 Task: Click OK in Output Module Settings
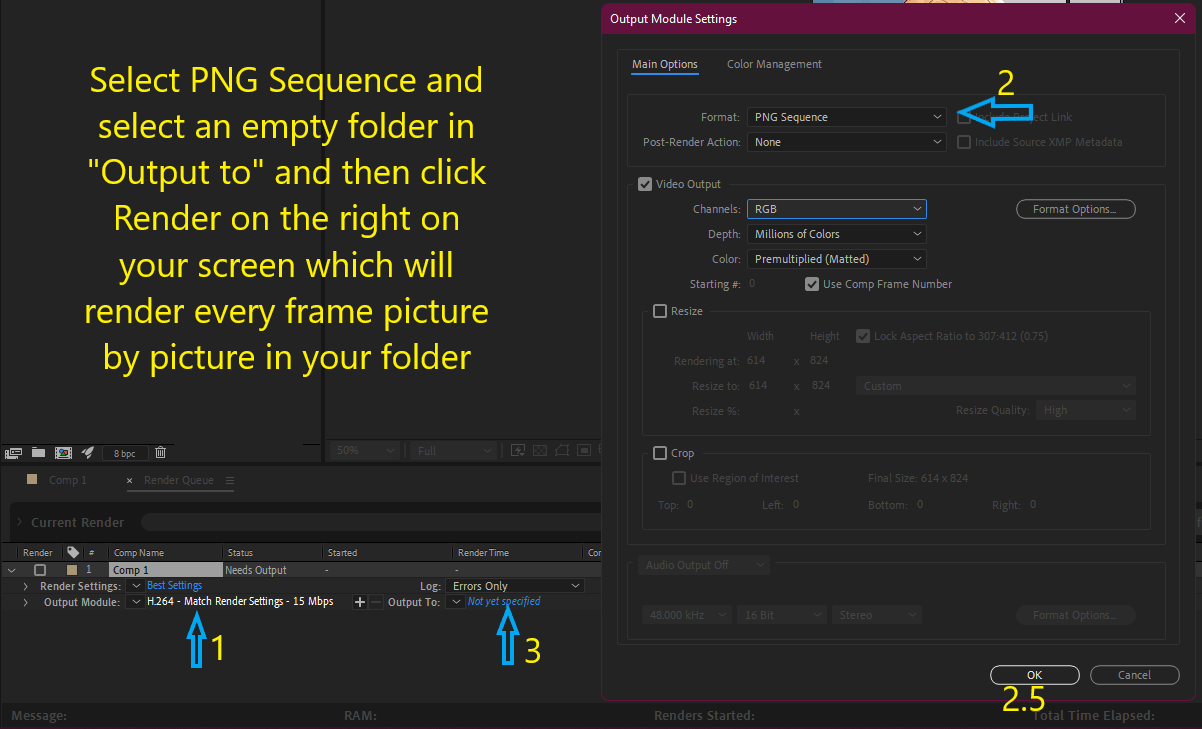(1035, 675)
